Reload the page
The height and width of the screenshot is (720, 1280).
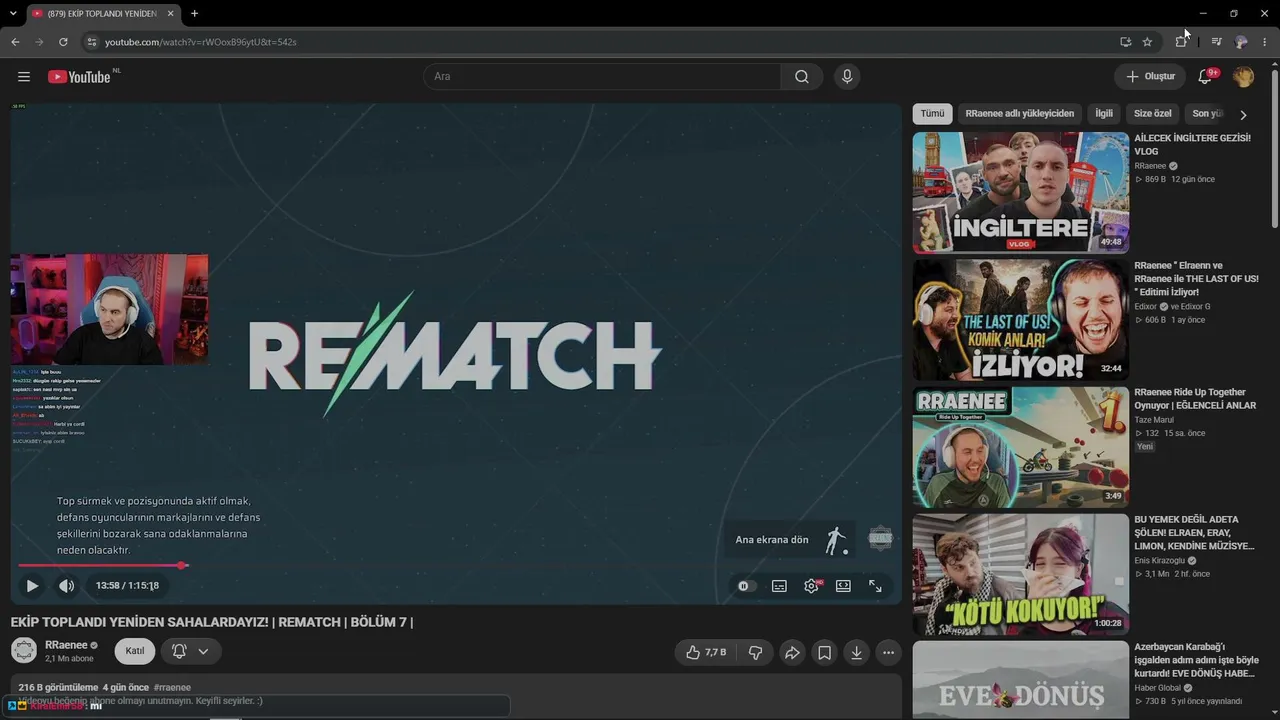[63, 42]
